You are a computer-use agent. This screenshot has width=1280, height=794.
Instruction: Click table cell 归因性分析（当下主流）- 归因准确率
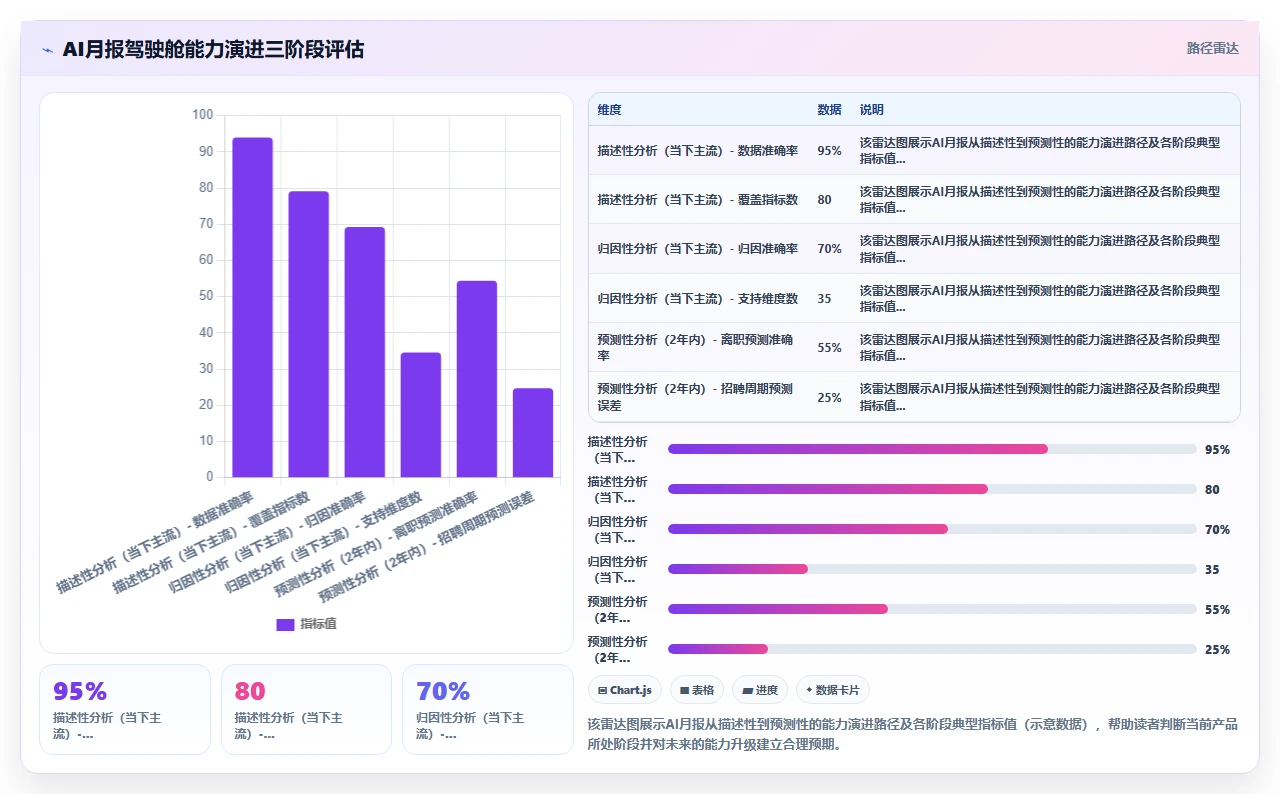point(698,249)
